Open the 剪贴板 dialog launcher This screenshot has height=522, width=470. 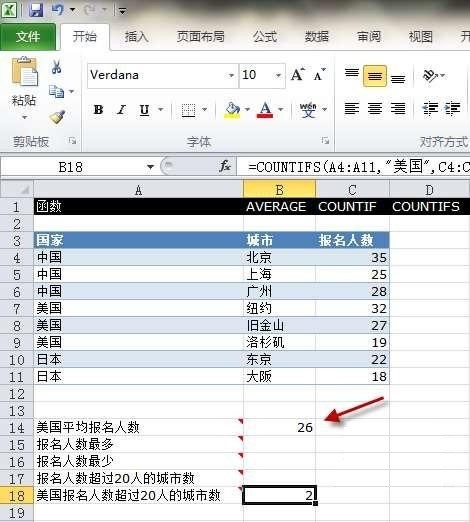click(72, 141)
